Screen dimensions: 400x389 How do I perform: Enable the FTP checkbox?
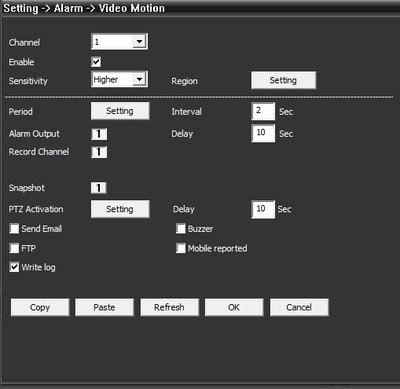pyautogui.click(x=14, y=248)
